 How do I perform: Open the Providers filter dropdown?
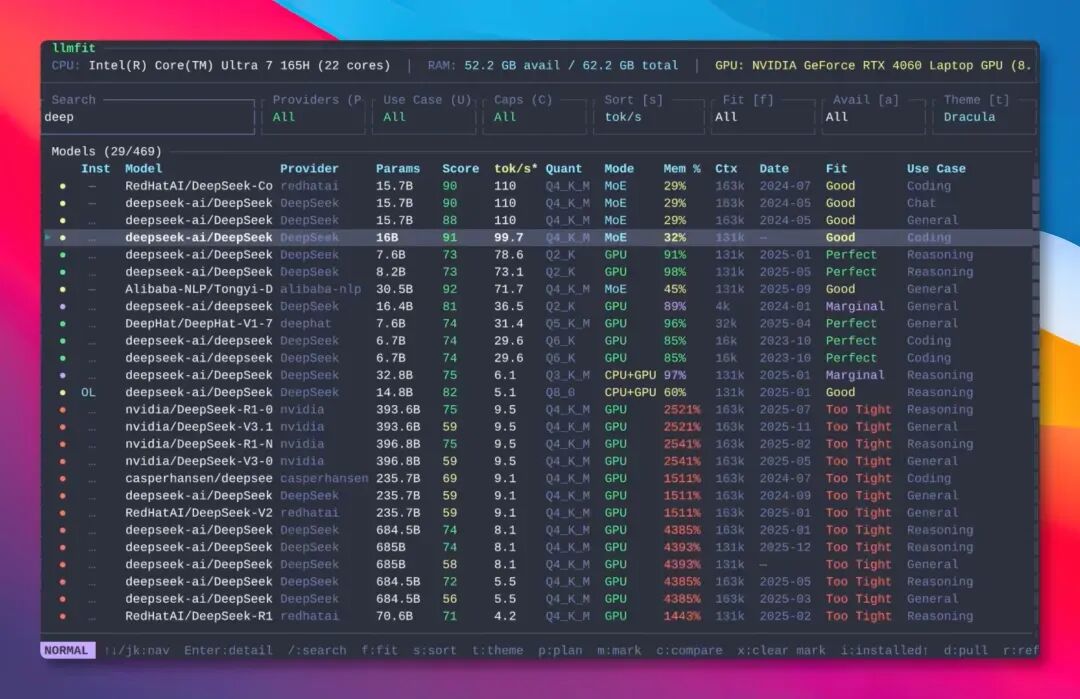click(x=313, y=117)
